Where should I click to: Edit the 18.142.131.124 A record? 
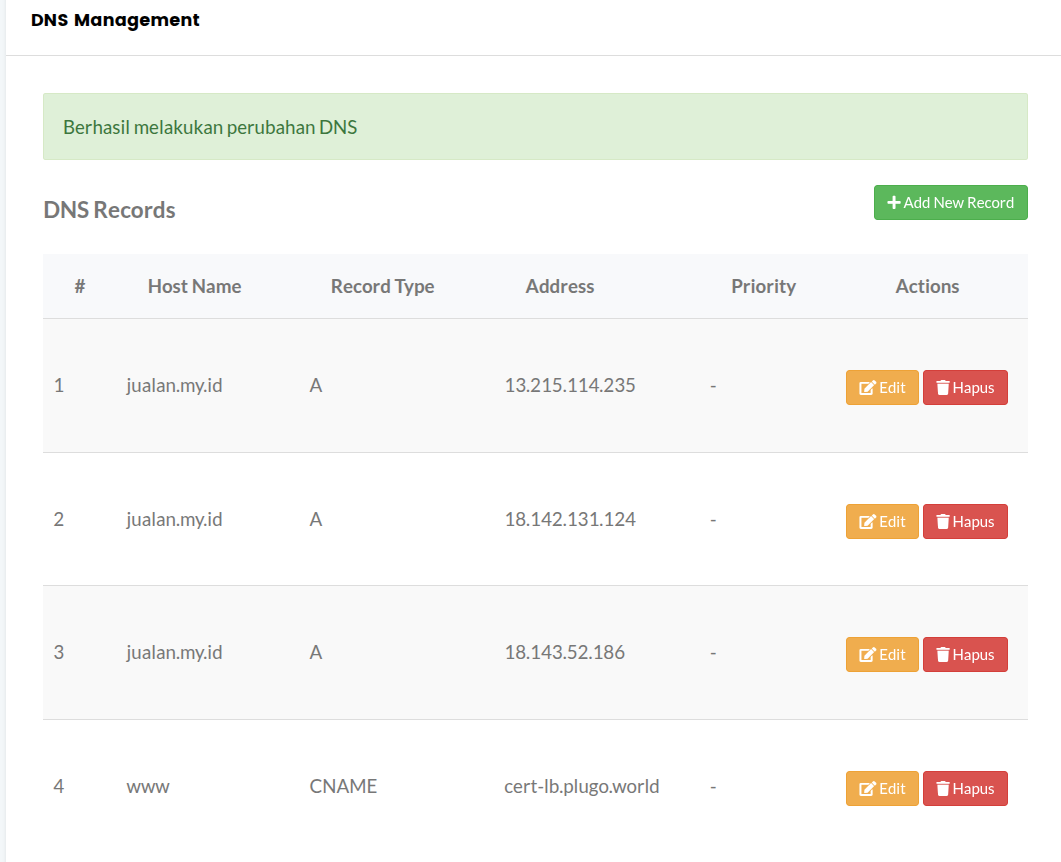click(x=882, y=521)
